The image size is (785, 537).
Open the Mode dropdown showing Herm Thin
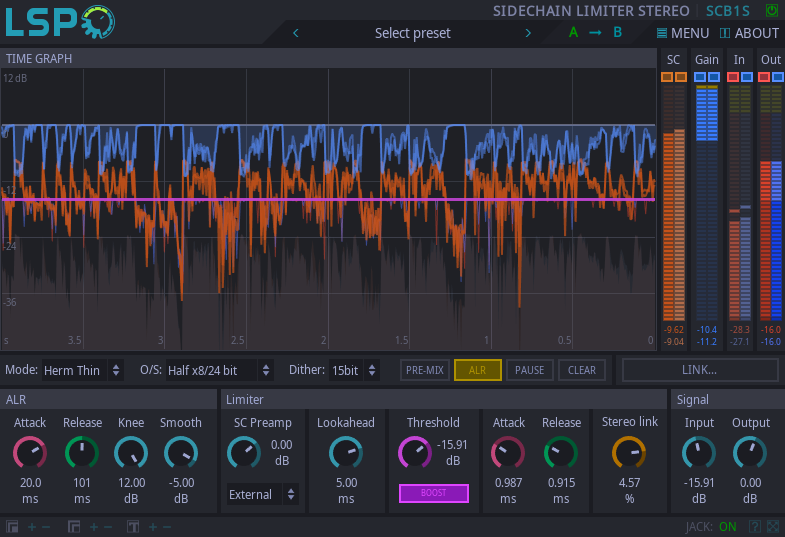click(83, 370)
